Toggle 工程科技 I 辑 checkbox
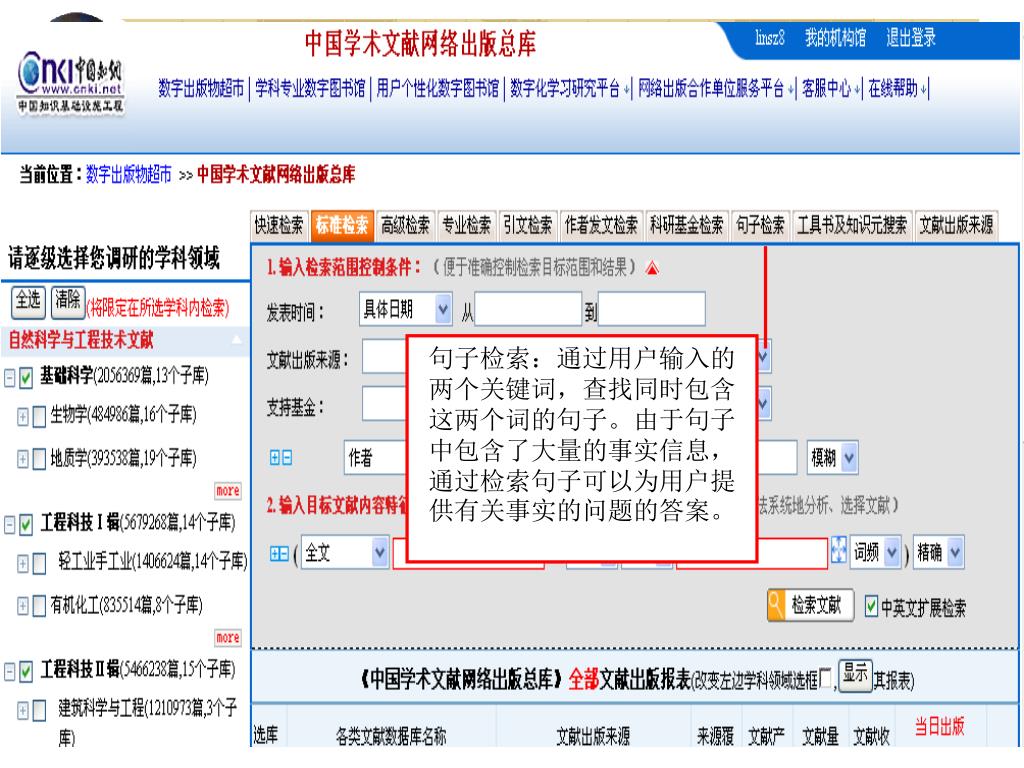The image size is (1024, 768). tap(26, 524)
